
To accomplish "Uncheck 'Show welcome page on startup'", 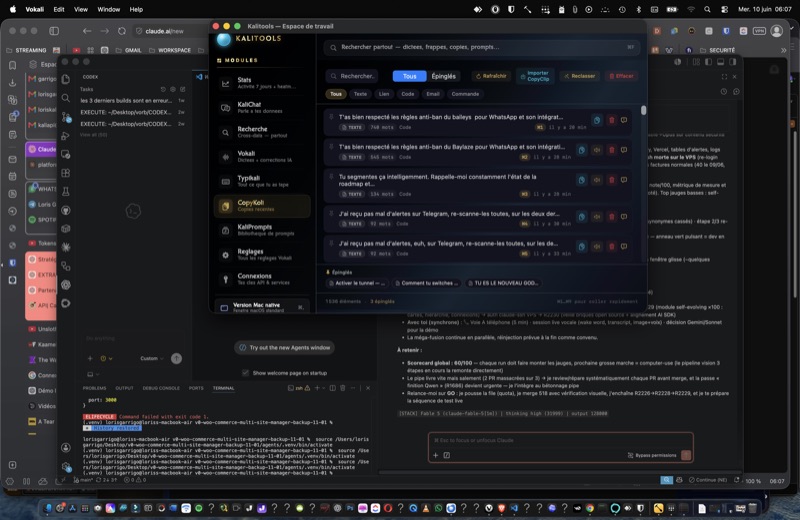I will (x=245, y=373).
